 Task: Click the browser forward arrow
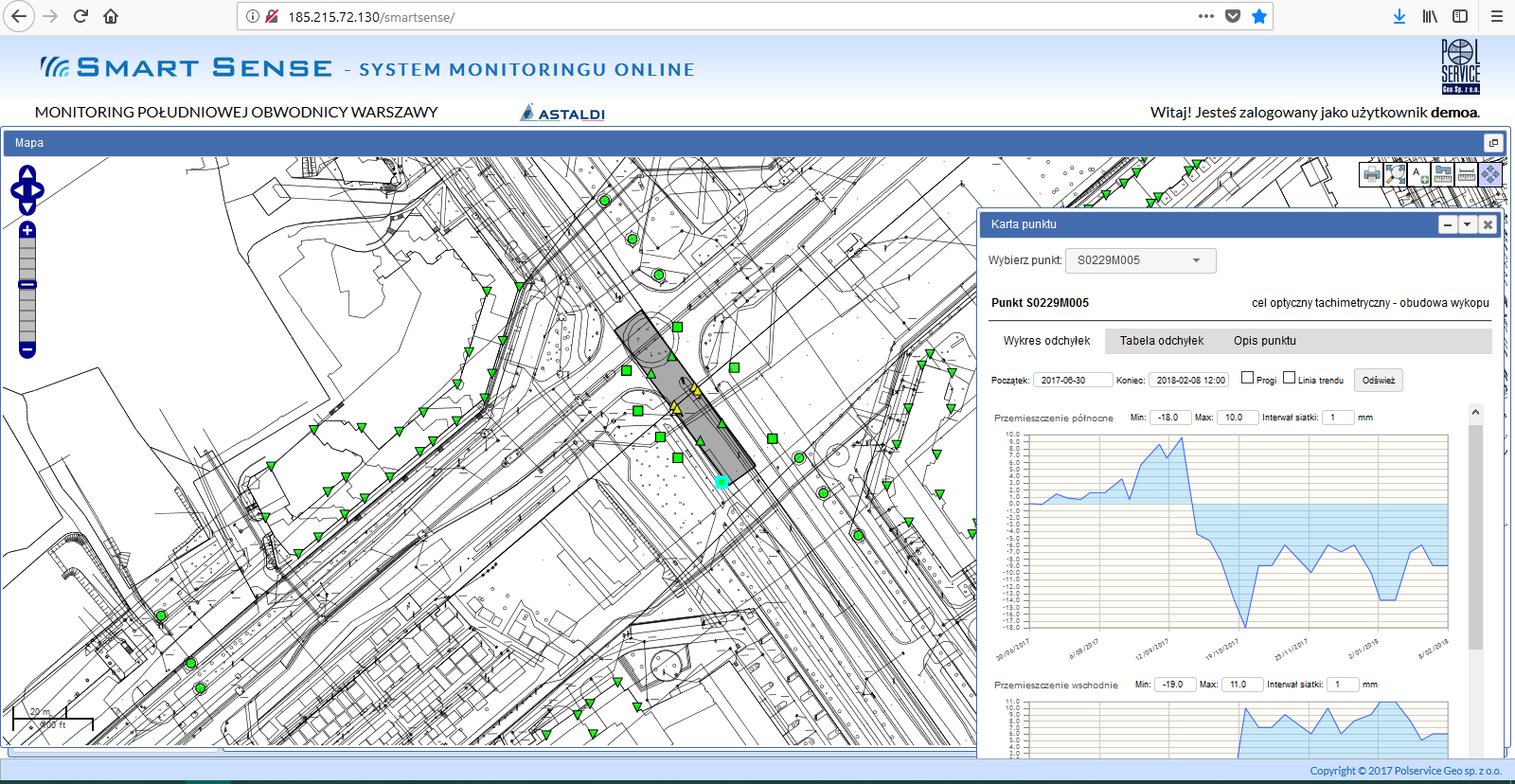(50, 16)
